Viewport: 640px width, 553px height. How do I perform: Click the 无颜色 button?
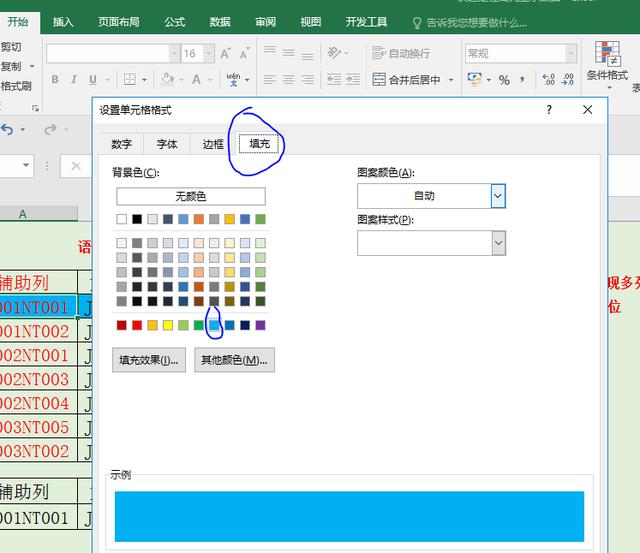tap(191, 196)
